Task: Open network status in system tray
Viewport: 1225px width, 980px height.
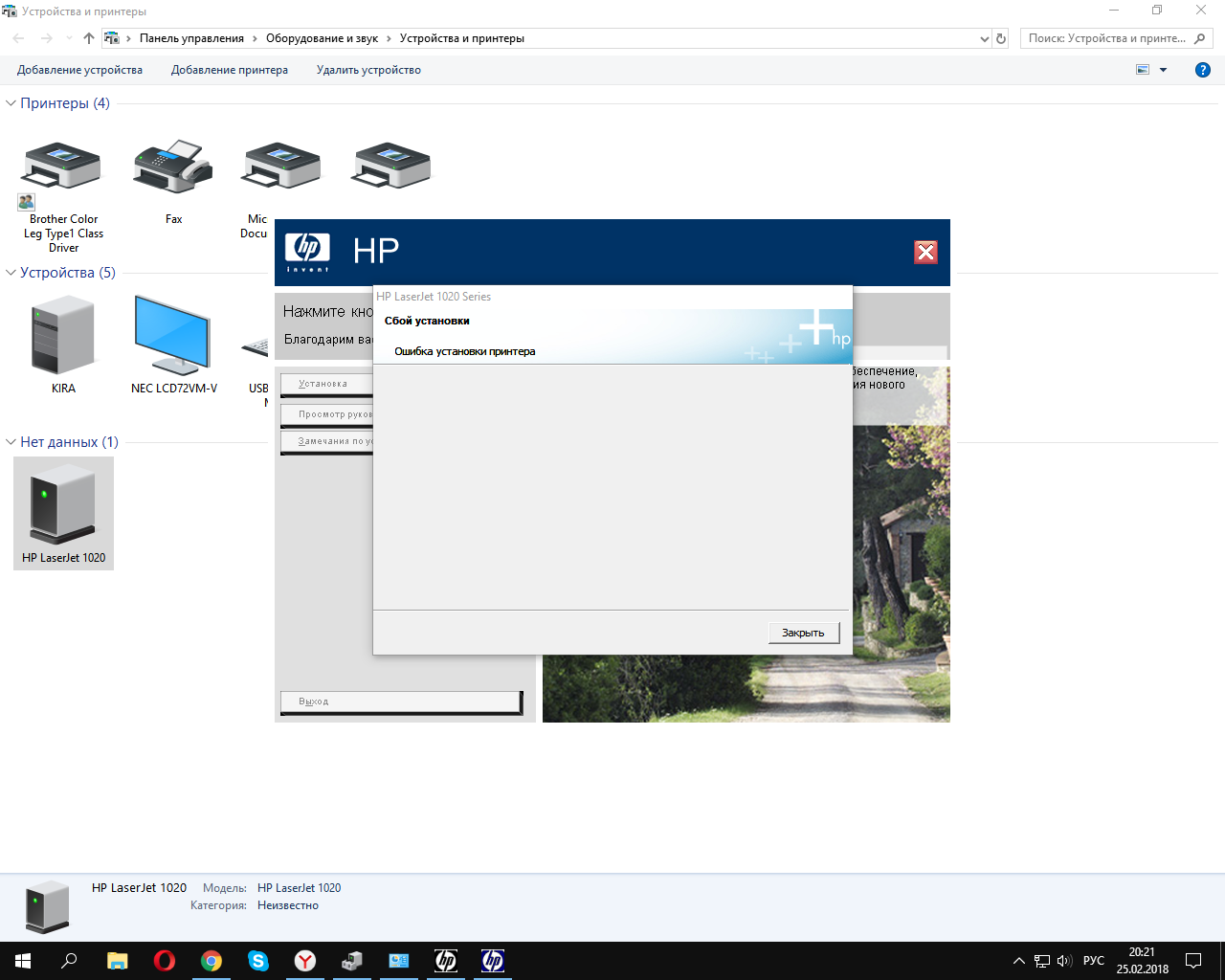Action: click(x=1041, y=961)
